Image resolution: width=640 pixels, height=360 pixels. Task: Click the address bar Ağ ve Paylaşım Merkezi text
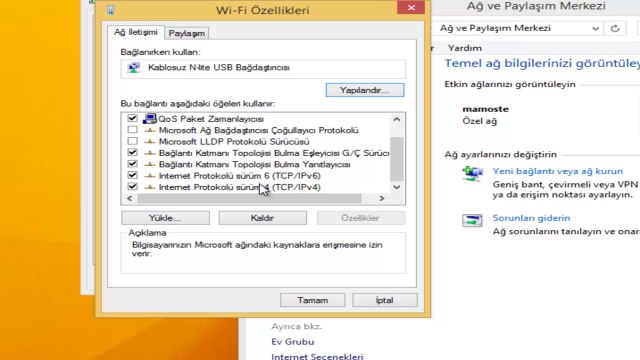pos(495,28)
